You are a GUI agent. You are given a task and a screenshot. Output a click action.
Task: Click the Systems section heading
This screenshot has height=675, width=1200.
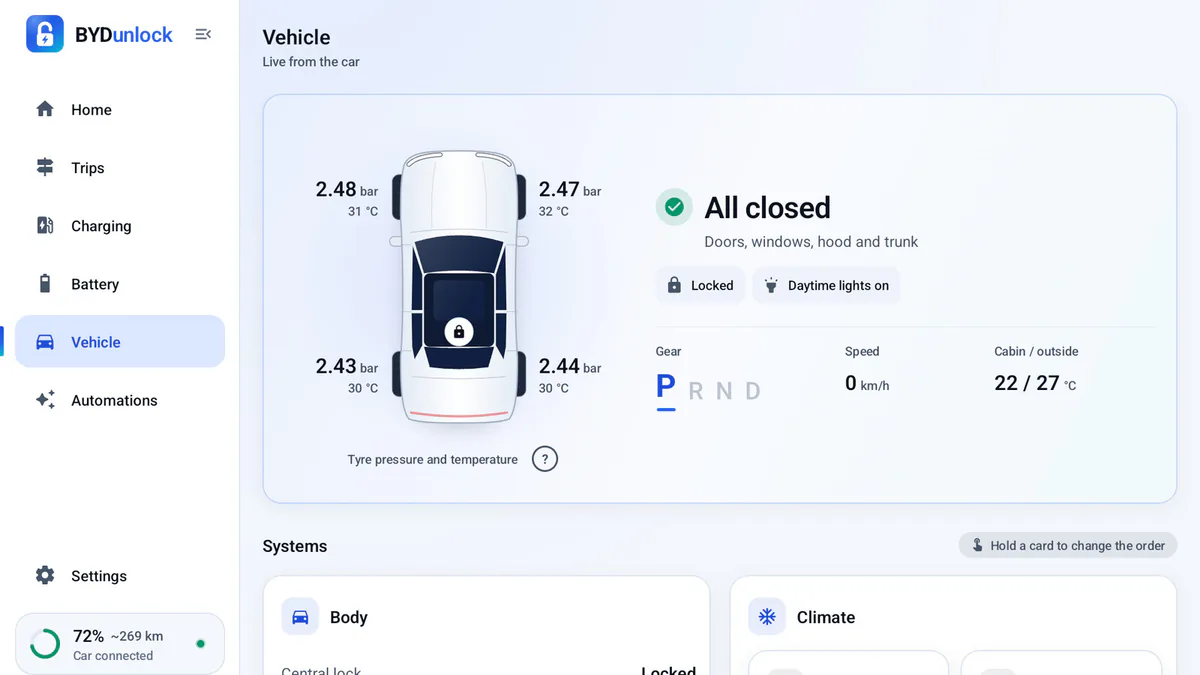tap(295, 546)
